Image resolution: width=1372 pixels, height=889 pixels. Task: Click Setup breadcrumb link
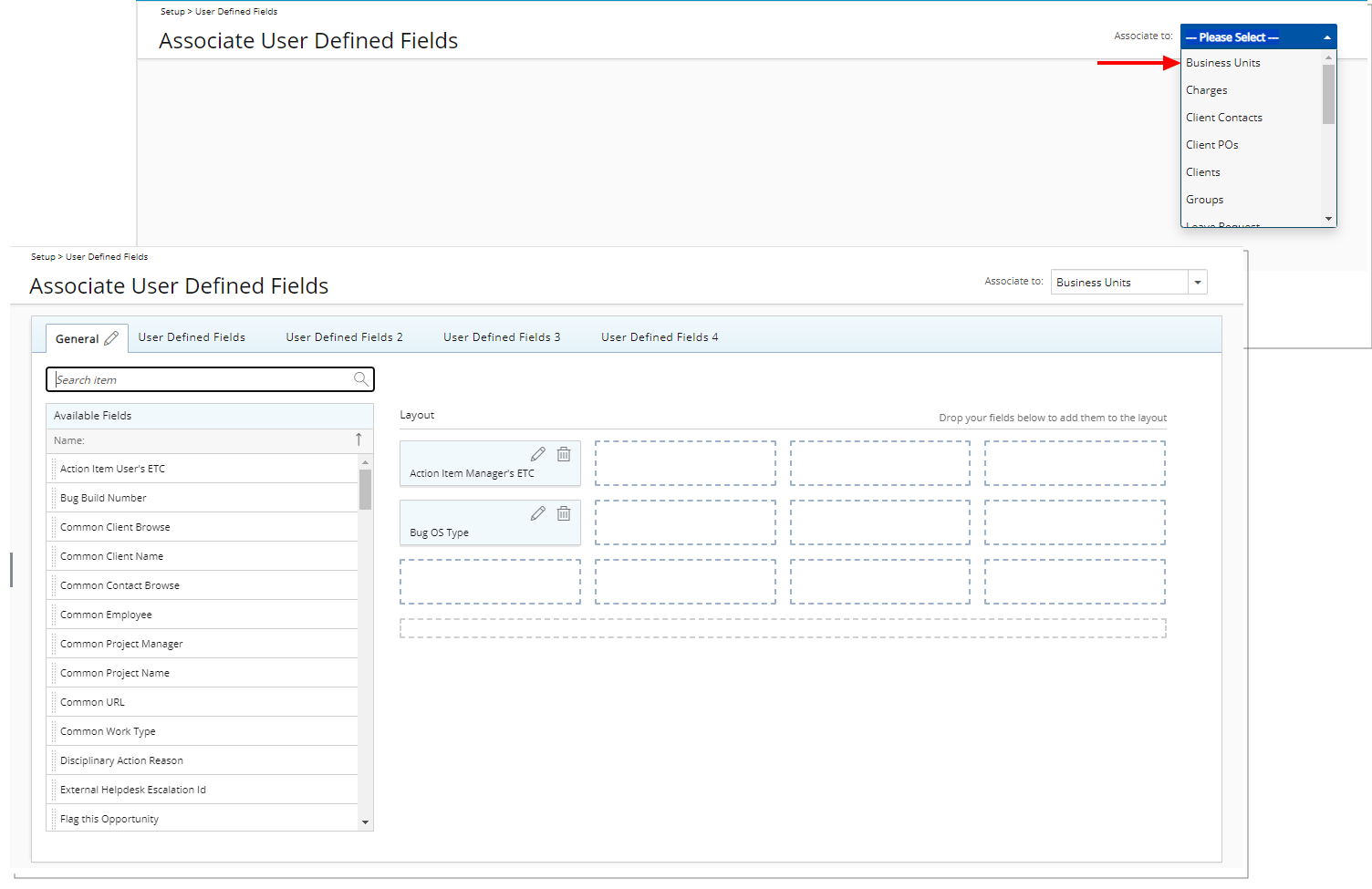pos(43,257)
